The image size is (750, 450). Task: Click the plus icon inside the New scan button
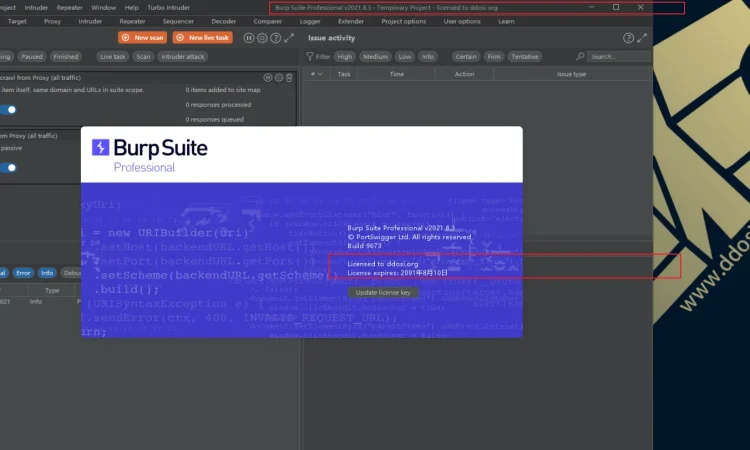(125, 38)
